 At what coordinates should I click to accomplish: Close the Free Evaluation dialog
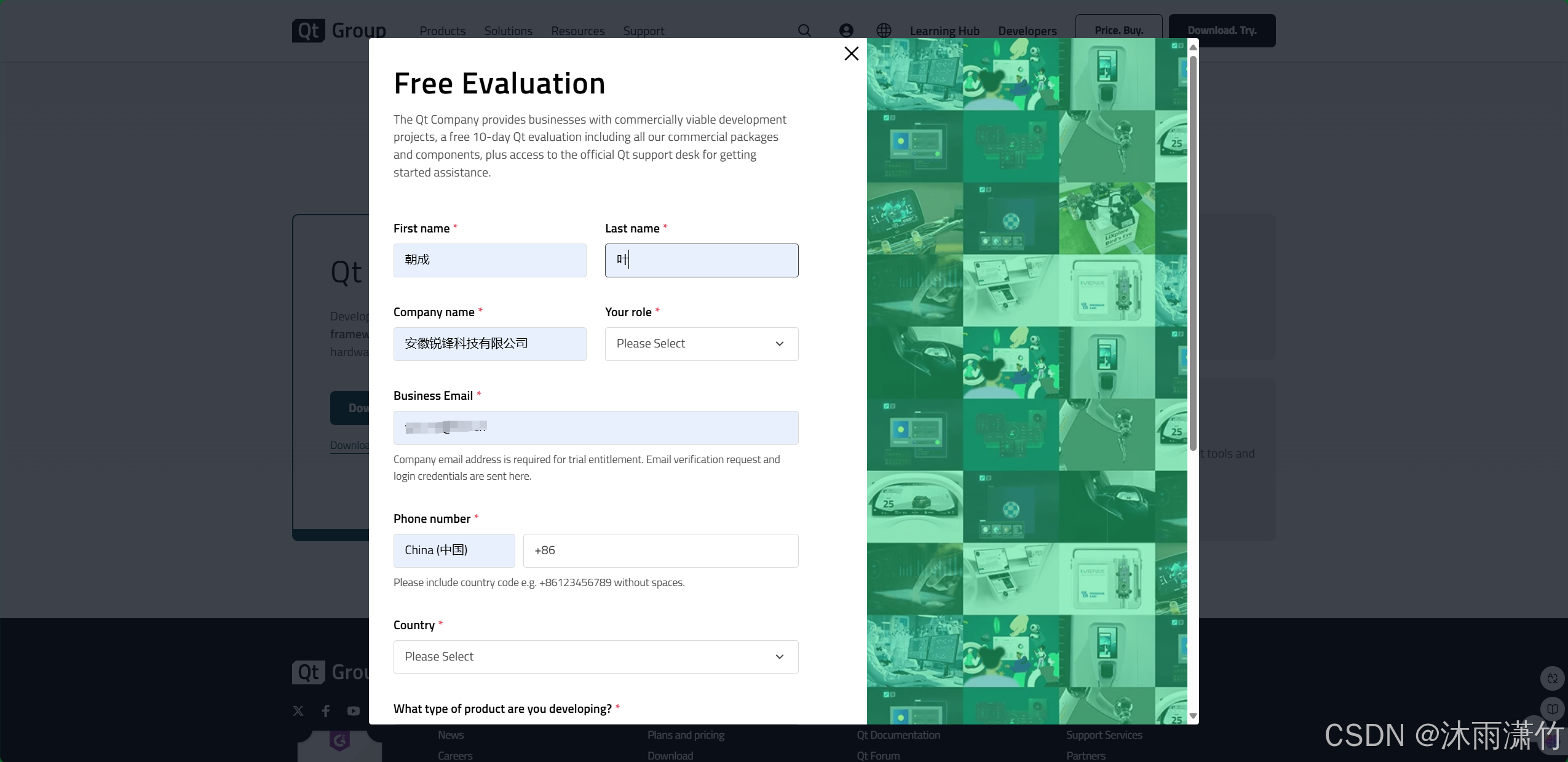852,54
